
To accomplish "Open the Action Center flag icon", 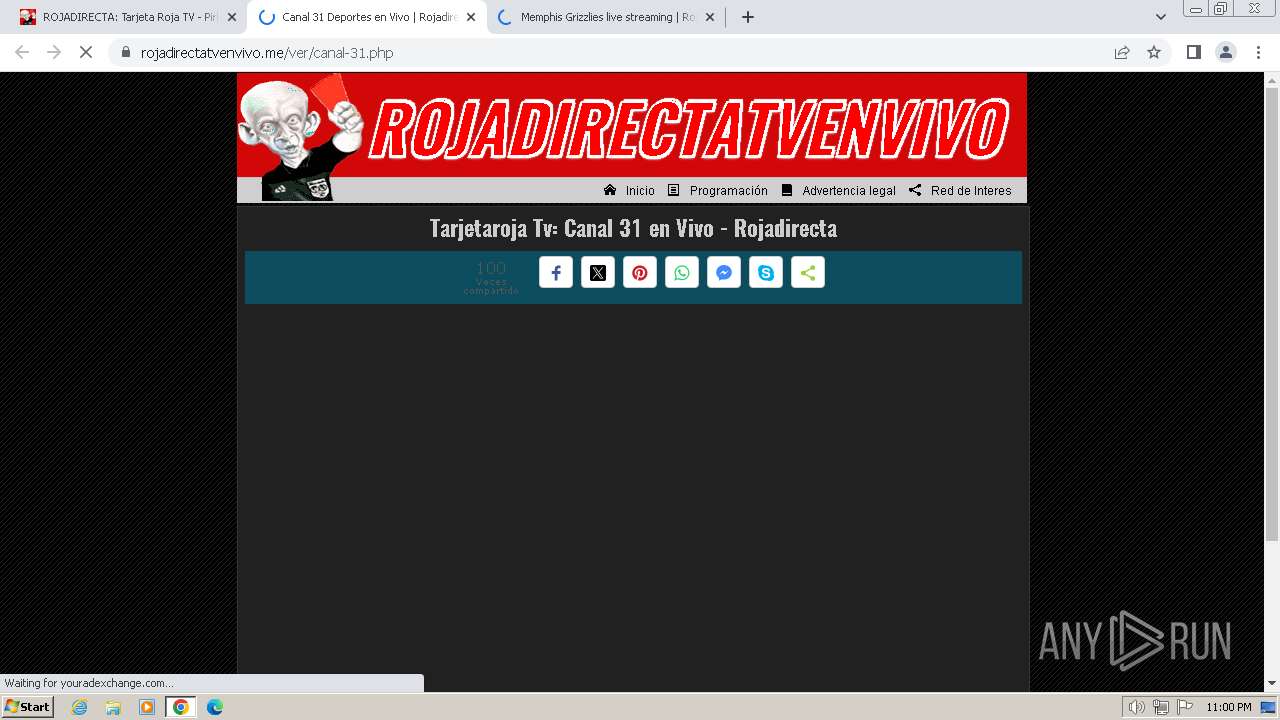I will pos(1185,707).
